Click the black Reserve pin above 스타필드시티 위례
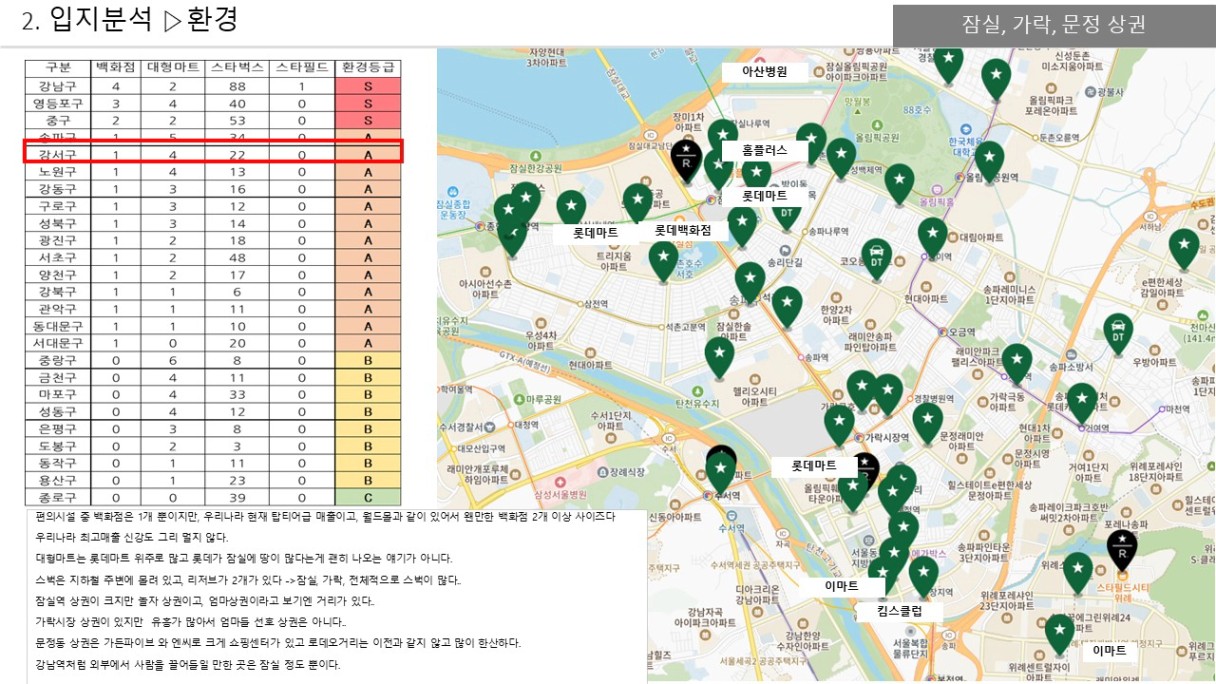The width and height of the screenshot is (1216, 684). [x=1121, y=549]
